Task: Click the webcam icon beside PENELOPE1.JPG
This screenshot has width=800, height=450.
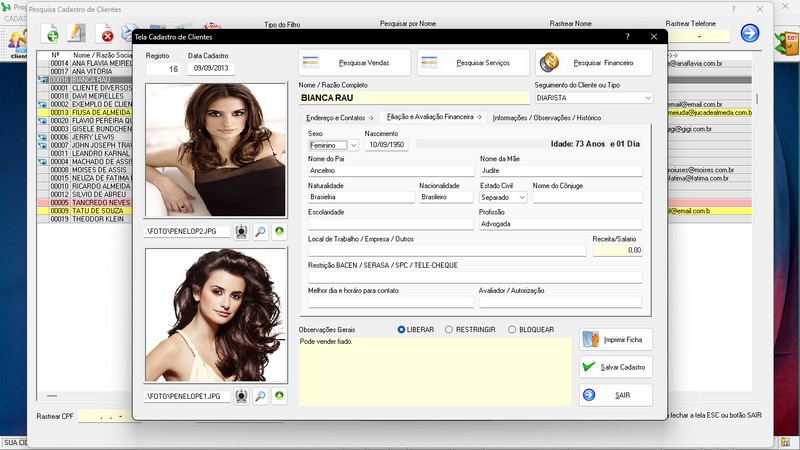Action: tap(241, 396)
